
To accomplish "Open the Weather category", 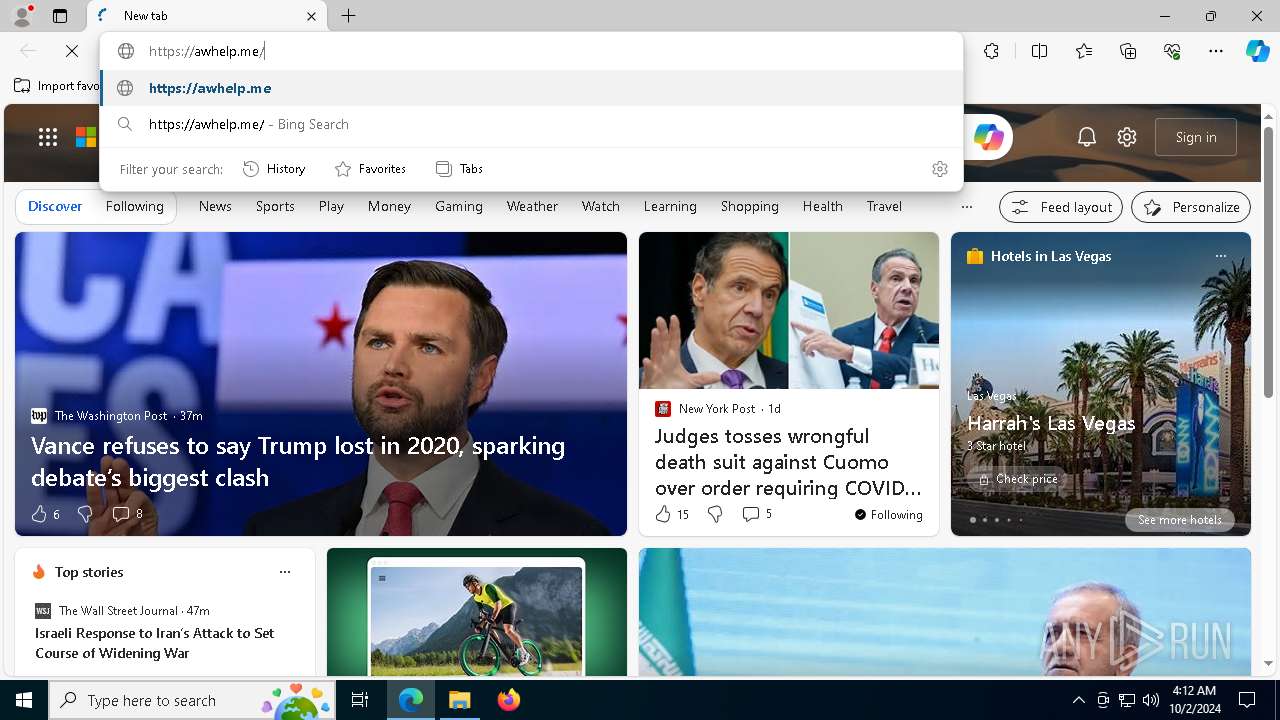I will [532, 206].
